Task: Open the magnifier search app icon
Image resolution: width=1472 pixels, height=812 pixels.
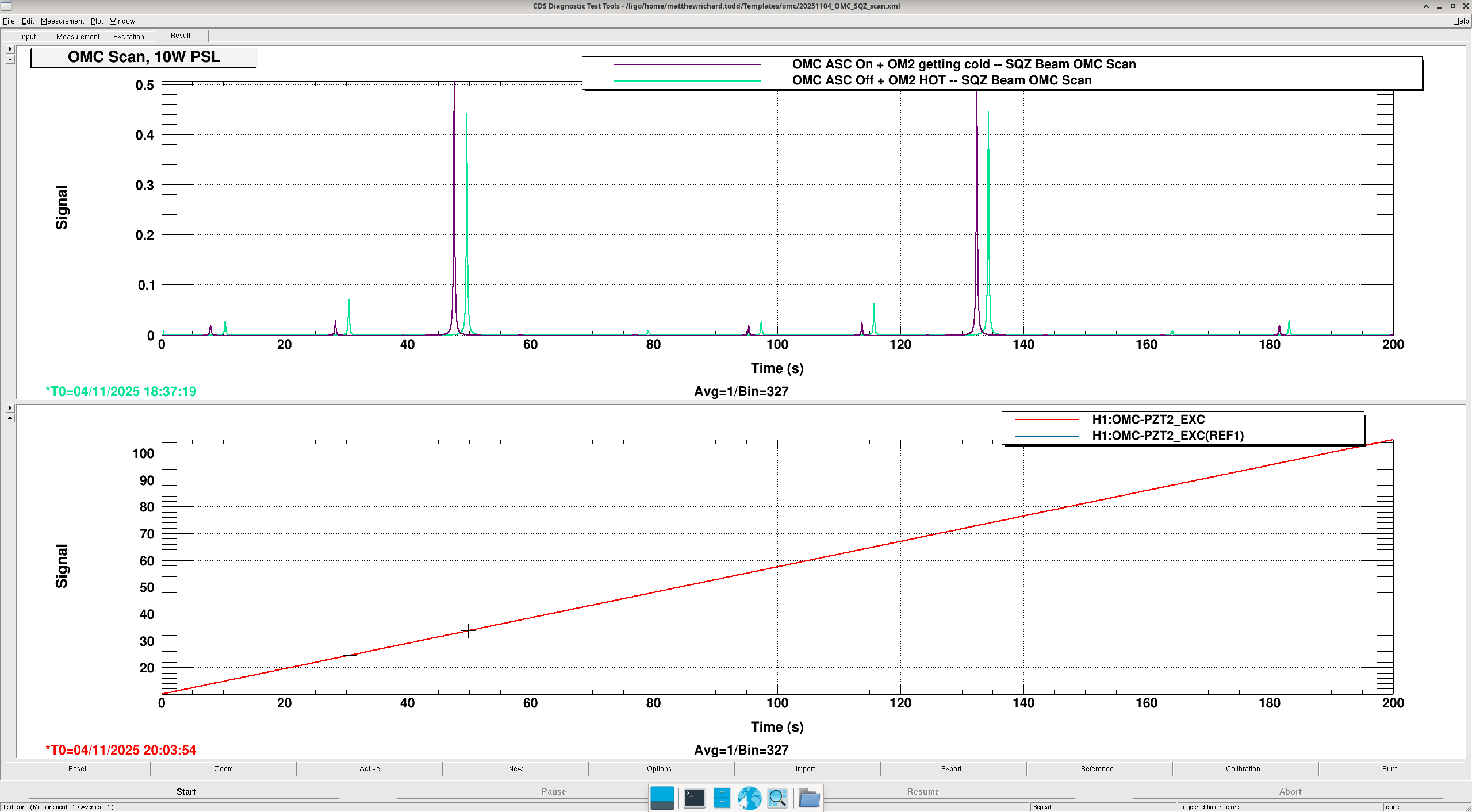Action: (777, 798)
